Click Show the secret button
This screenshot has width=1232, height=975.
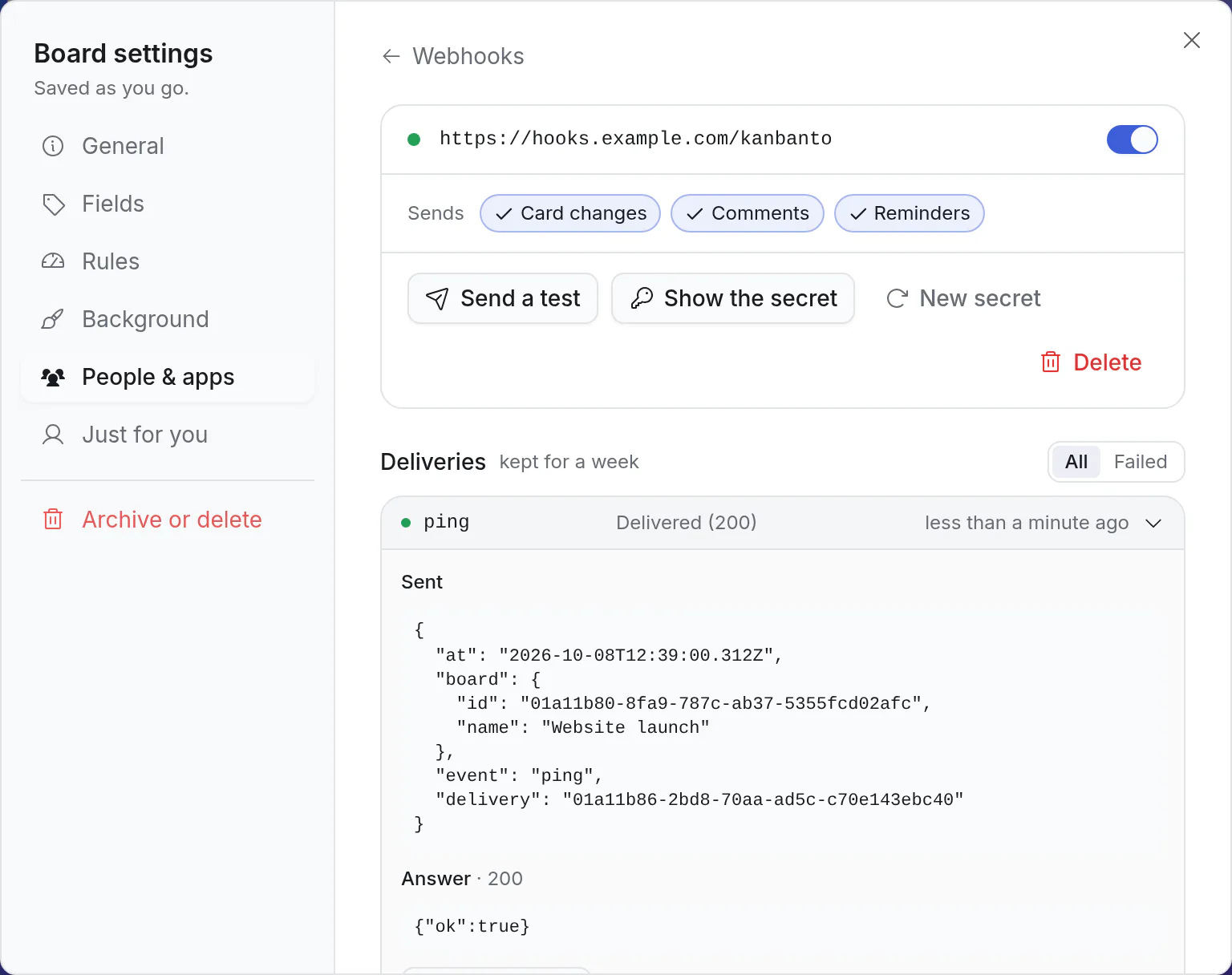point(733,298)
